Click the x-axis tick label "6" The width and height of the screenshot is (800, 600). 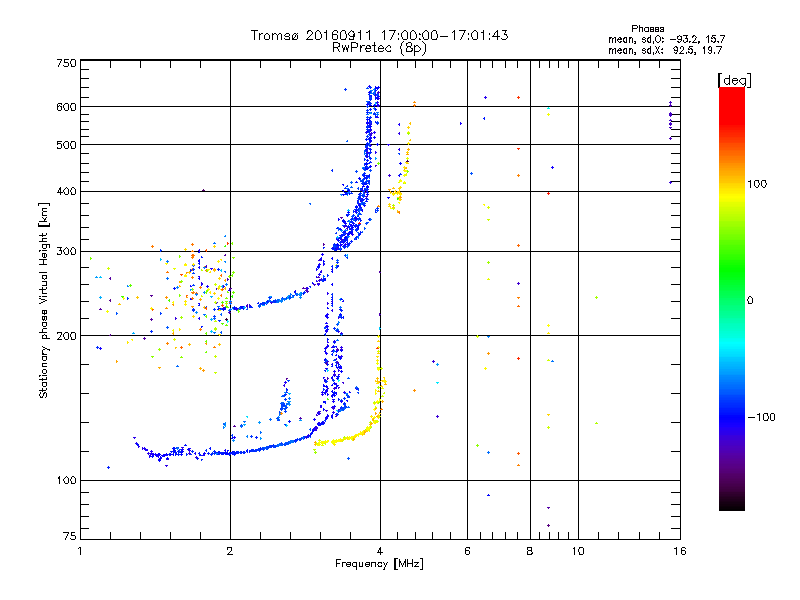pos(467,551)
